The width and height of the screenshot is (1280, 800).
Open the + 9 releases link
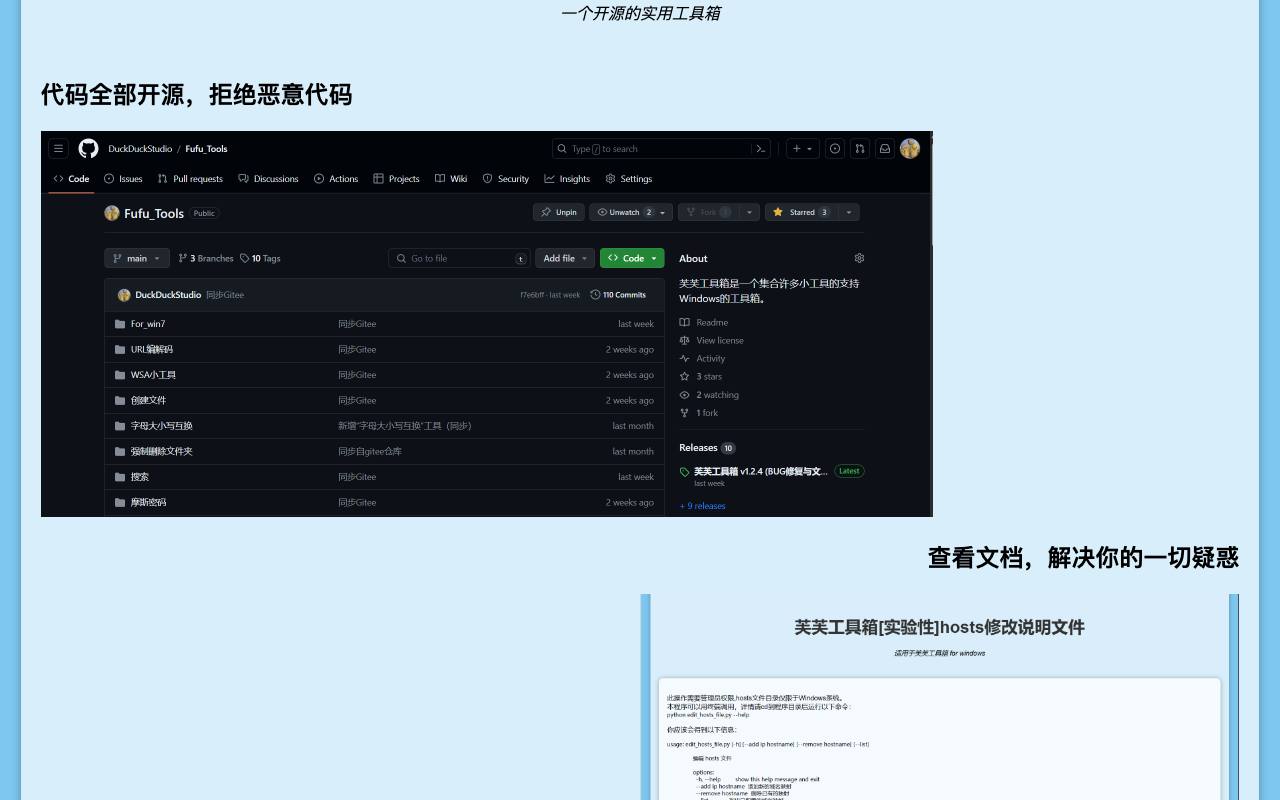pos(703,506)
